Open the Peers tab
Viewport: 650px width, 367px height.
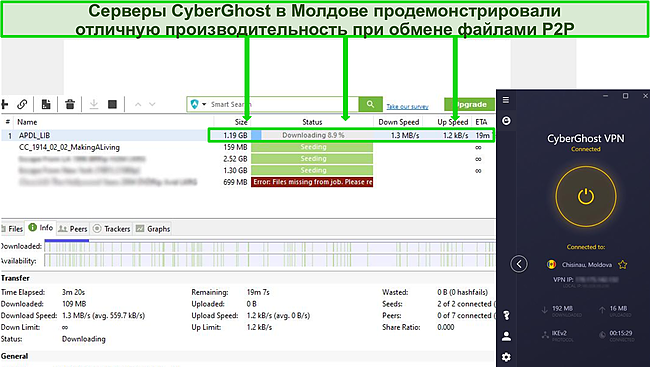tap(73, 228)
